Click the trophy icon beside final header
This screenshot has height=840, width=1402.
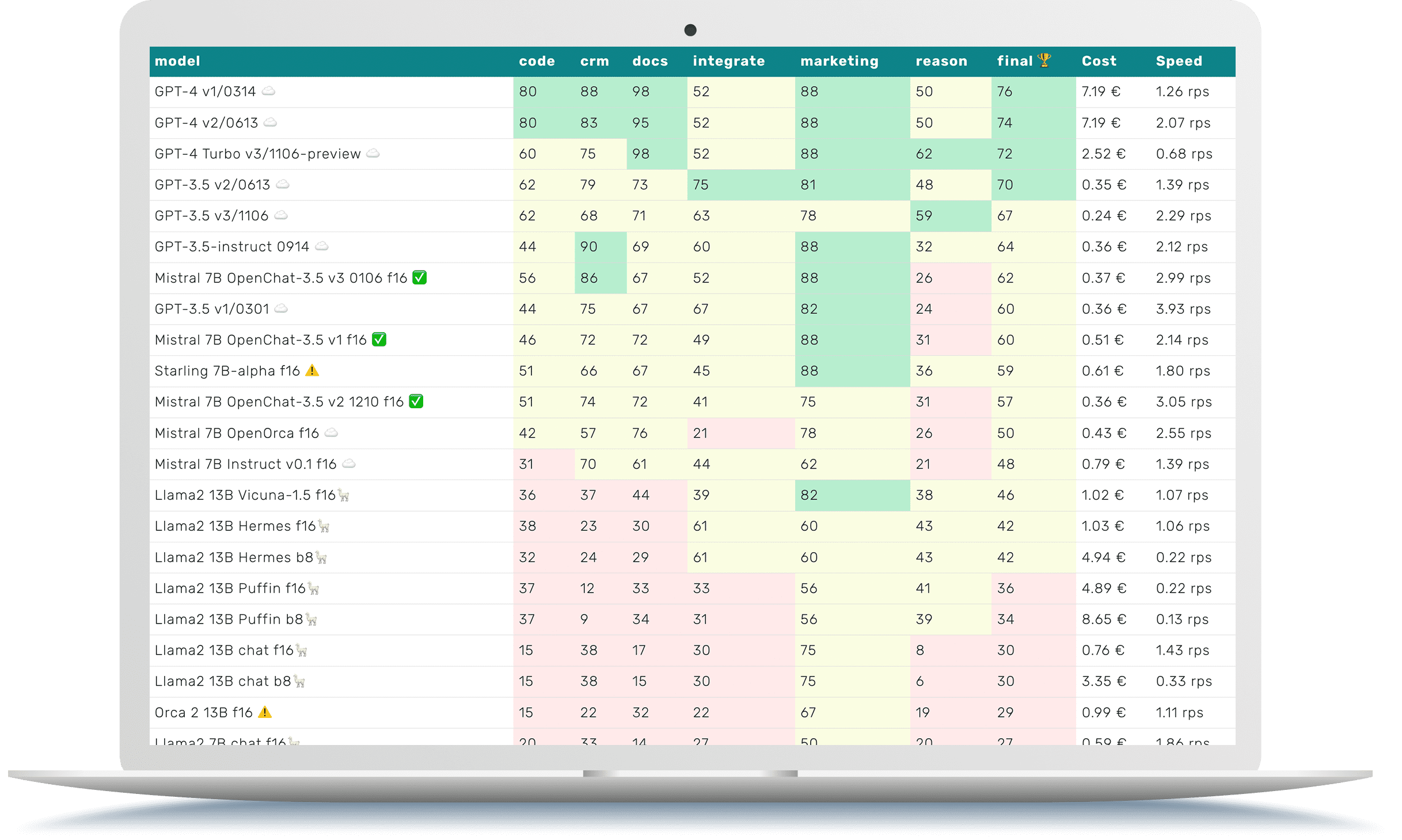click(x=1044, y=60)
